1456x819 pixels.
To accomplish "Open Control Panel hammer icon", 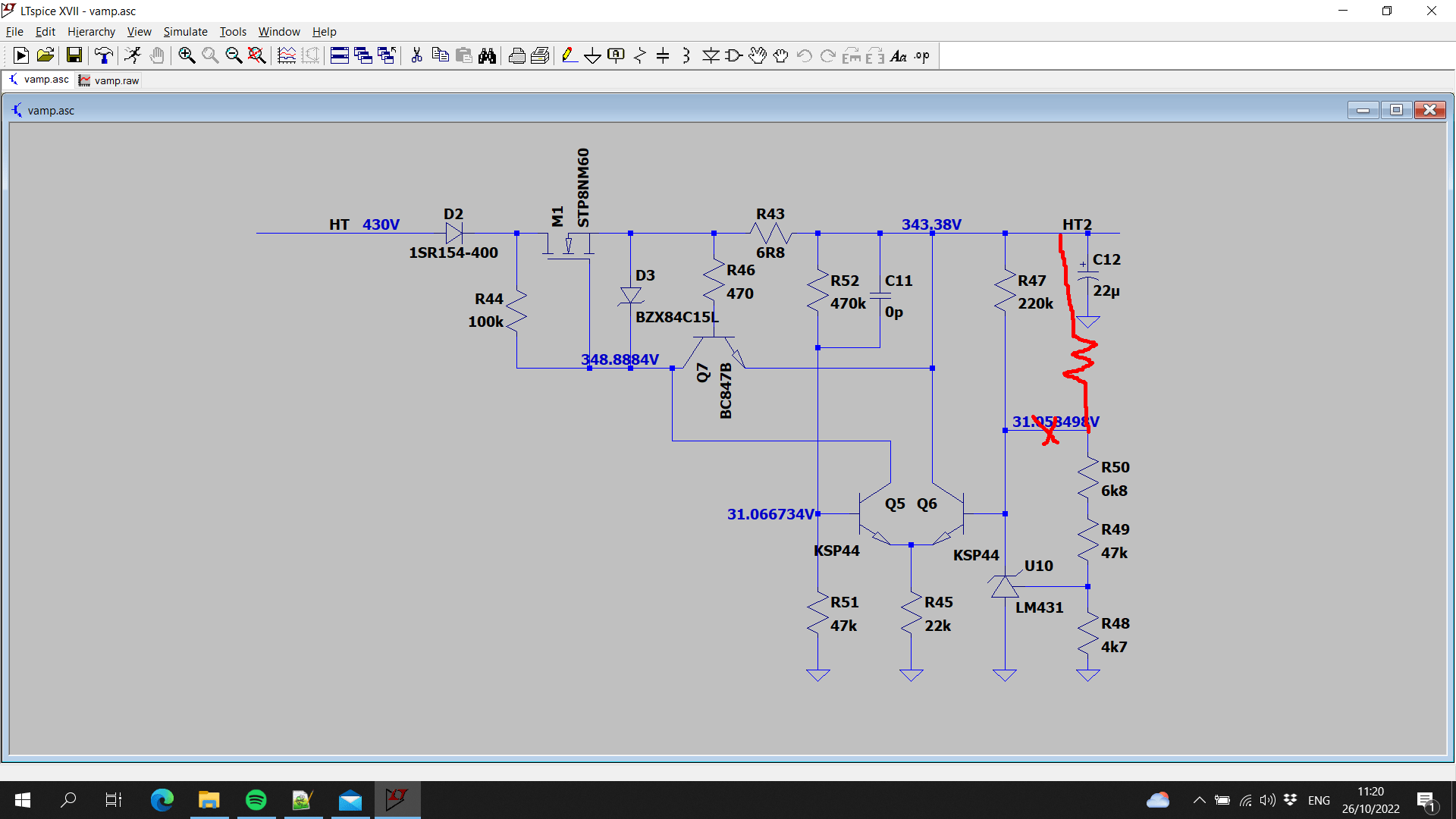I will pos(104,55).
